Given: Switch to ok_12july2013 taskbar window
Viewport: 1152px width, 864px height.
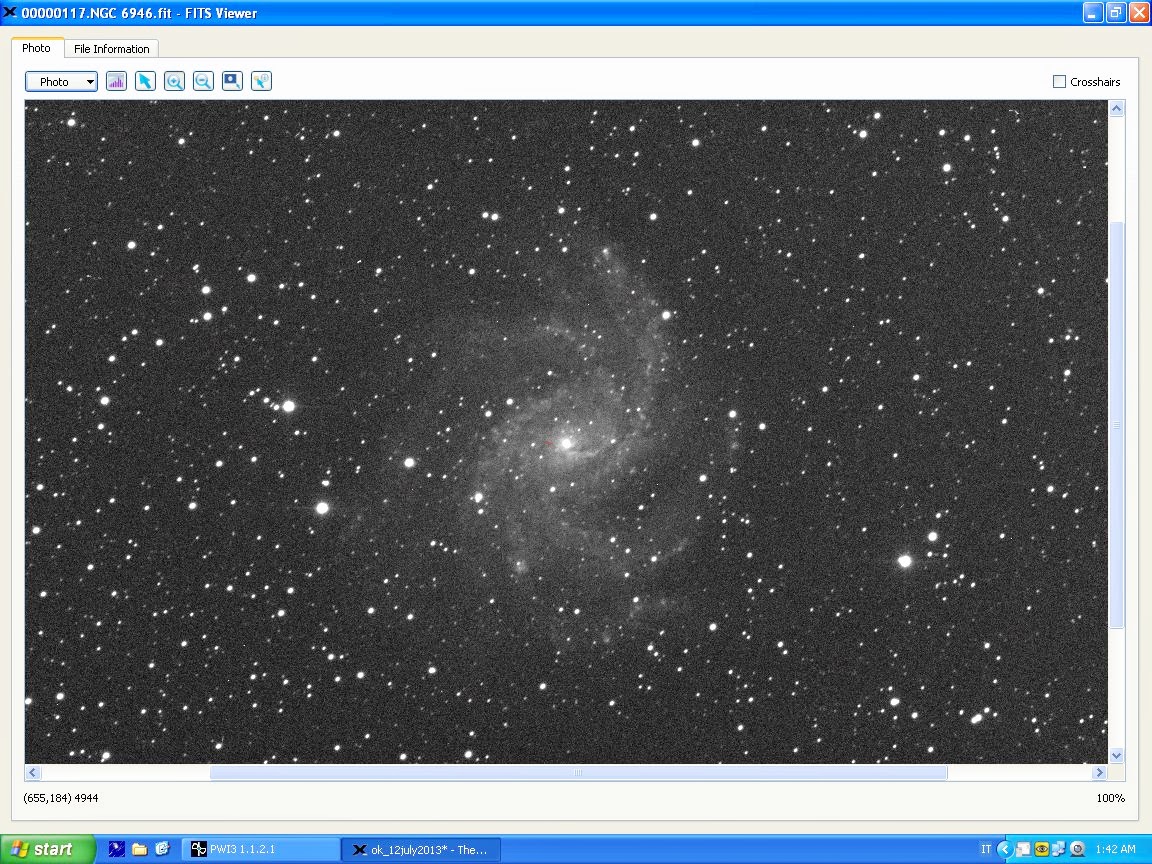Looking at the screenshot, I should click(420, 850).
